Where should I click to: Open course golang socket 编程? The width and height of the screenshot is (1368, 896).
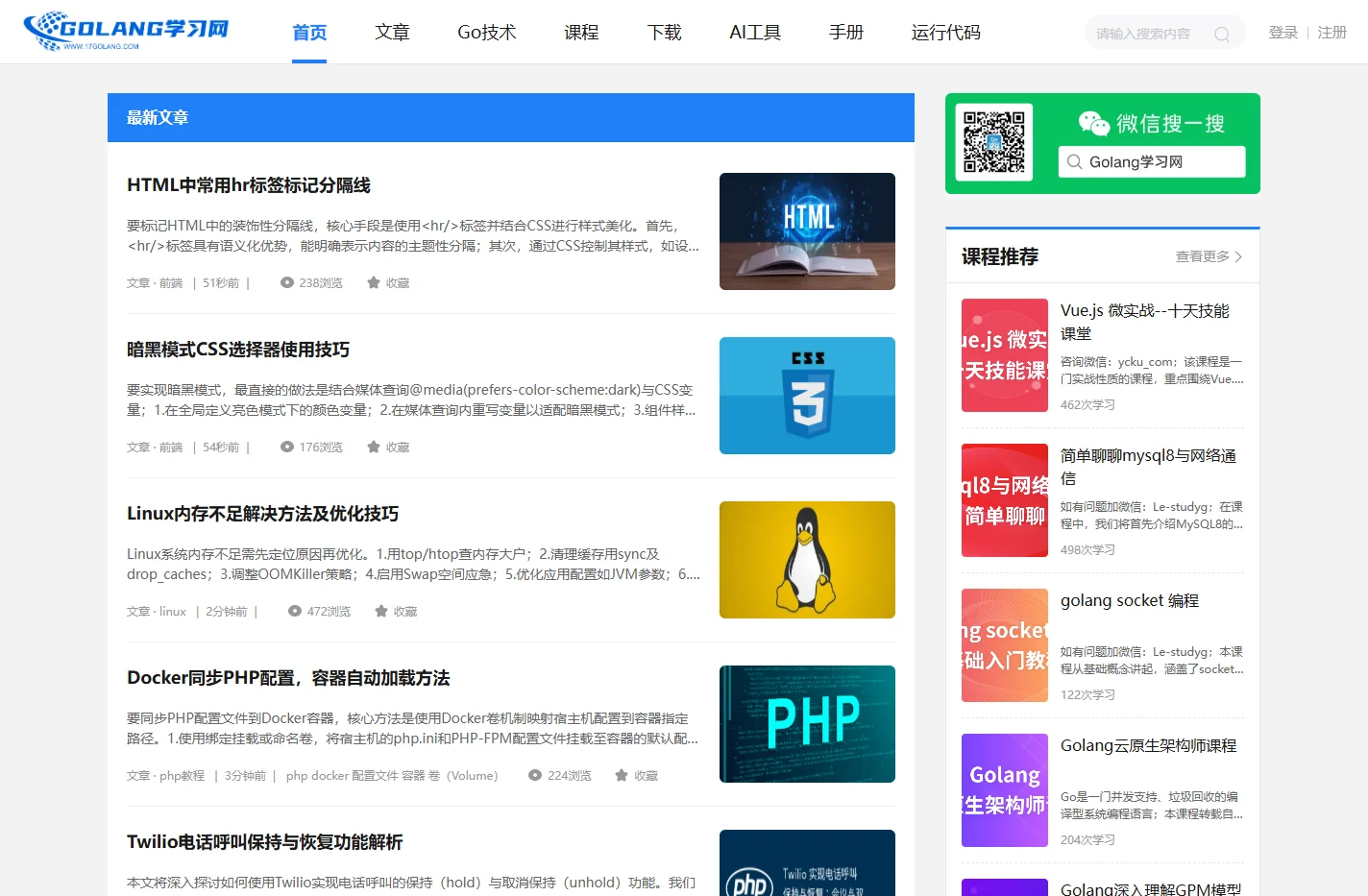pyautogui.click(x=1130, y=600)
